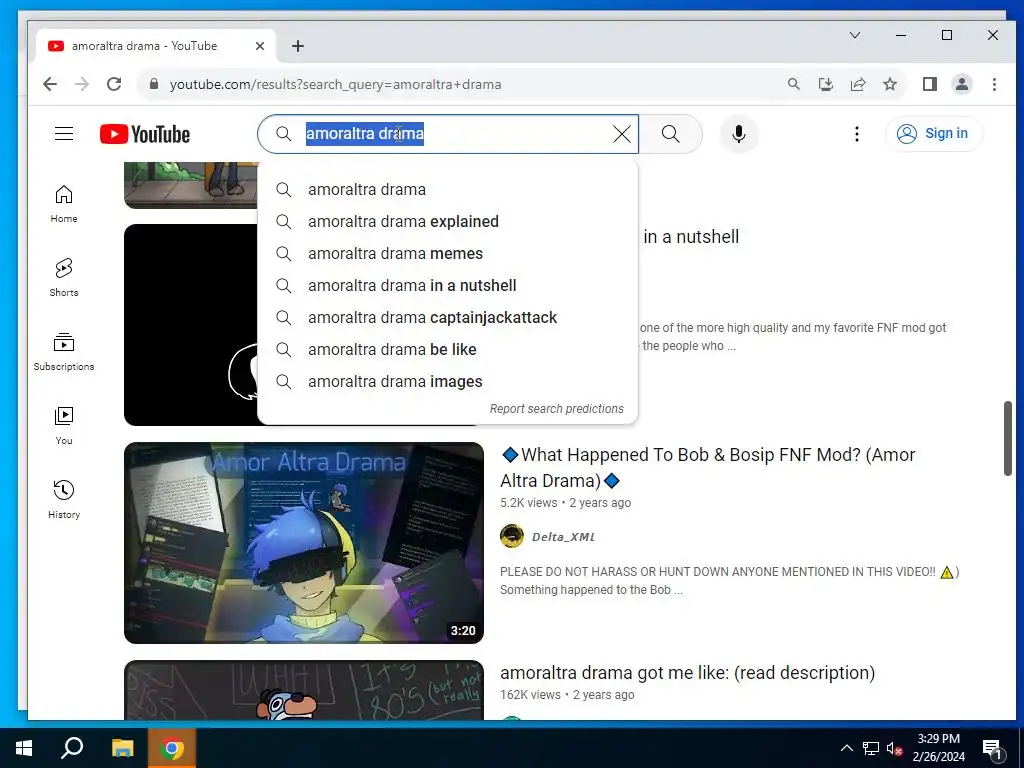
Task: Select suggestion 'amoraltra drama in a nutshell'
Action: (x=447, y=285)
